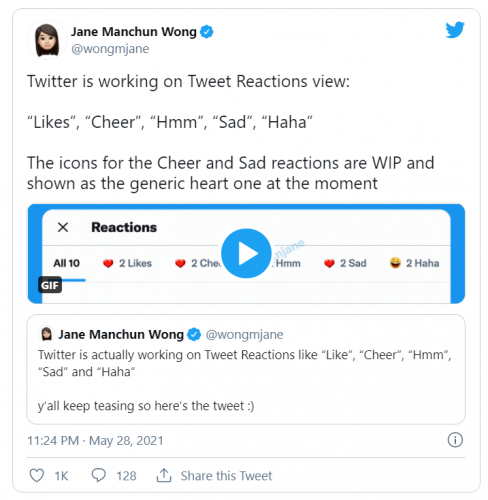
Task: Open the 11:24 PM May 28, 2021 timestamp
Action: click(x=95, y=441)
